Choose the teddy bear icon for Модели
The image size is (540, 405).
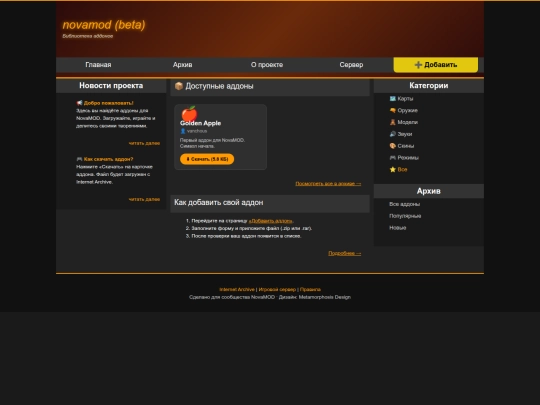coord(393,122)
